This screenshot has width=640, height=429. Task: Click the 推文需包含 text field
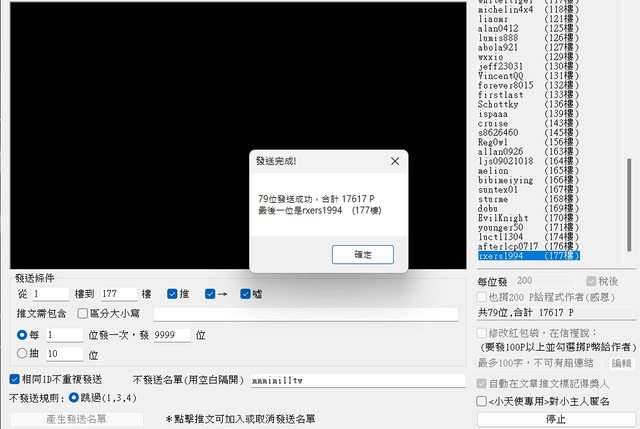[x=310, y=314]
